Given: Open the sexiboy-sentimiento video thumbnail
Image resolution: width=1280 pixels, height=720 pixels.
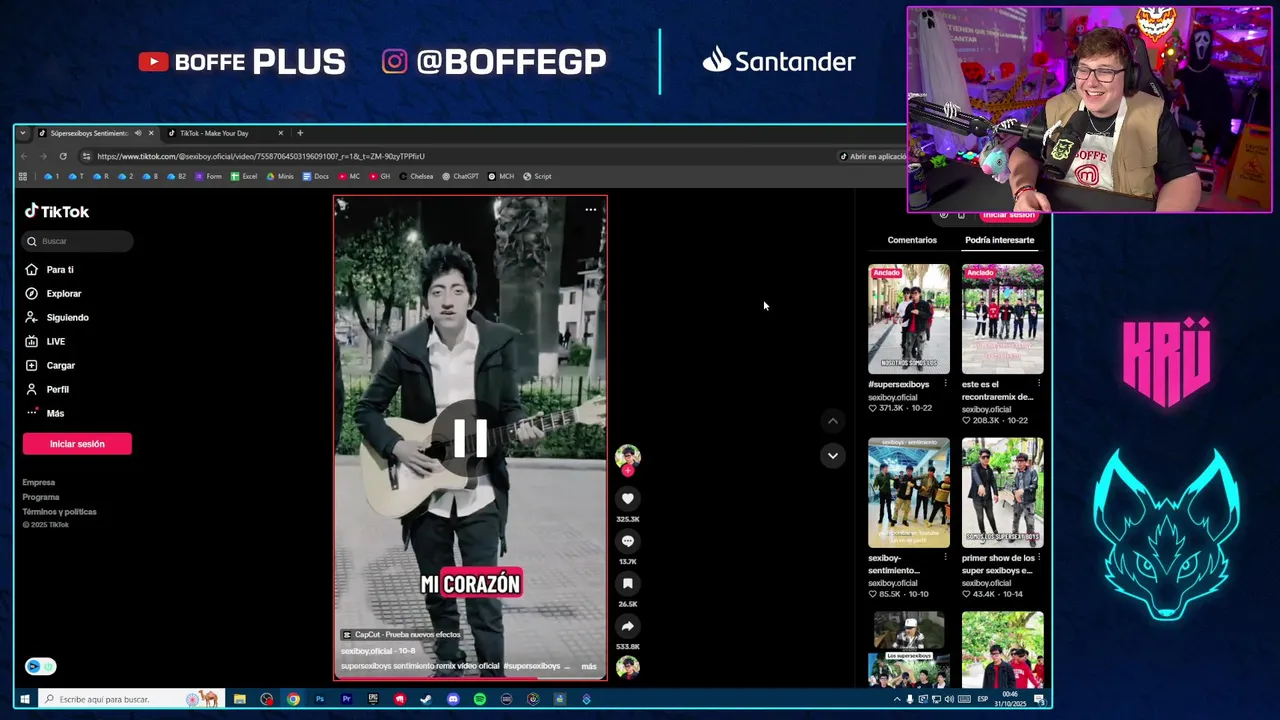Looking at the screenshot, I should [x=909, y=492].
